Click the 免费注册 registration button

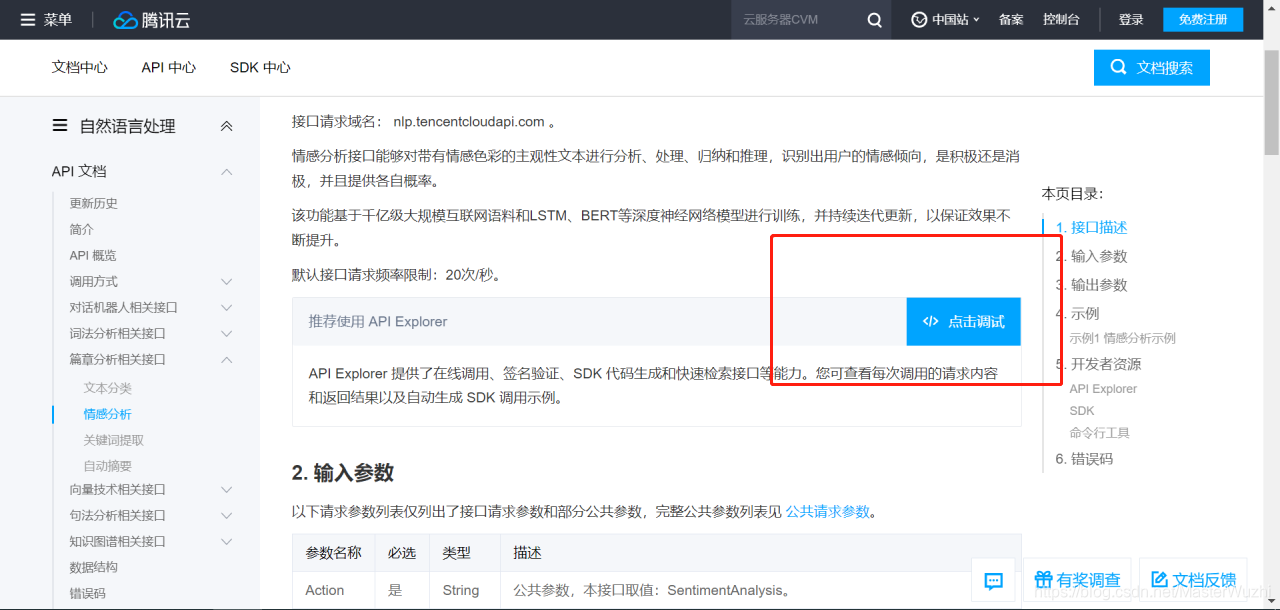[x=1202, y=18]
